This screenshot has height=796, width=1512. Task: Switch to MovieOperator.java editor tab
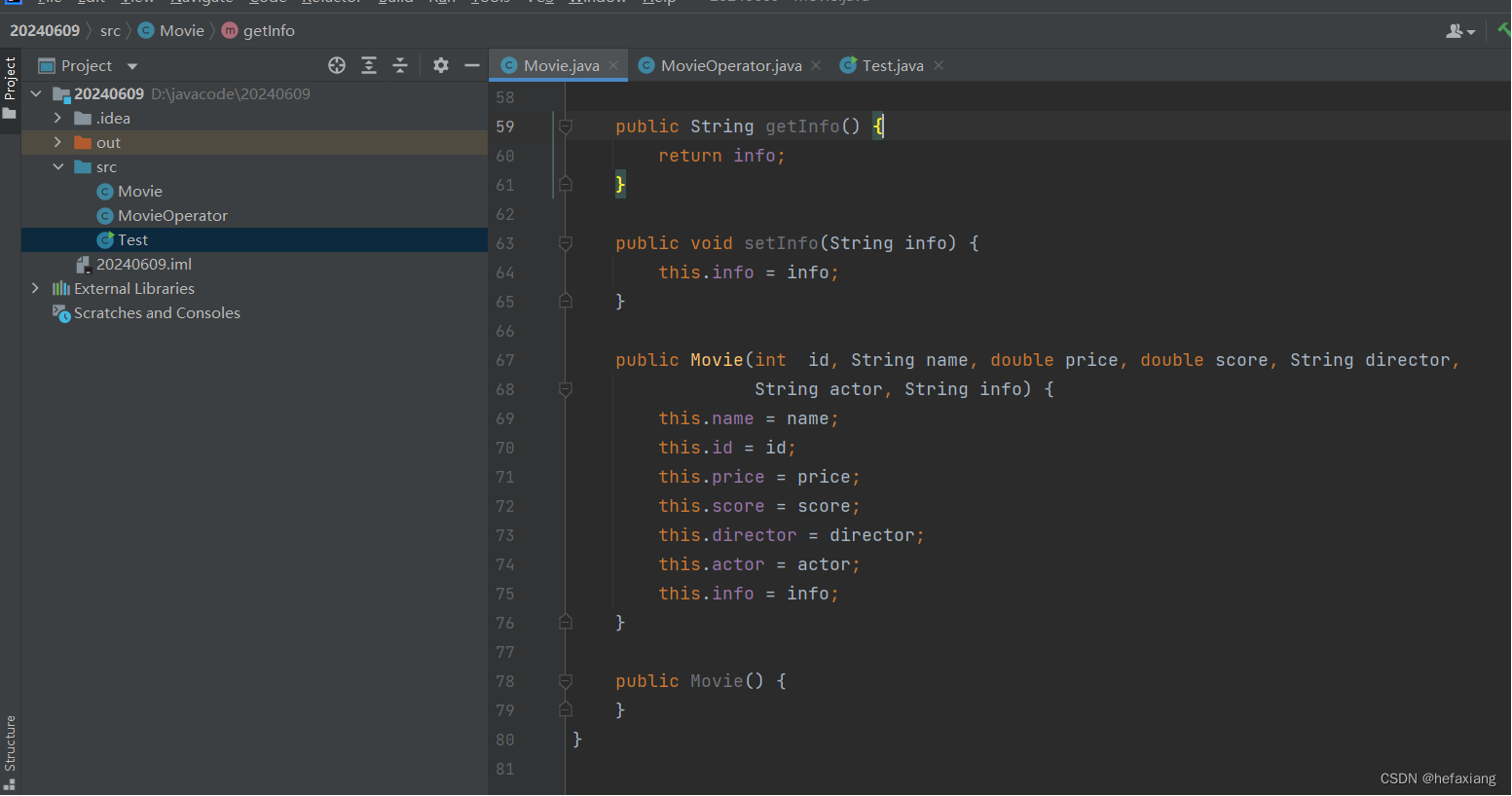click(x=730, y=65)
